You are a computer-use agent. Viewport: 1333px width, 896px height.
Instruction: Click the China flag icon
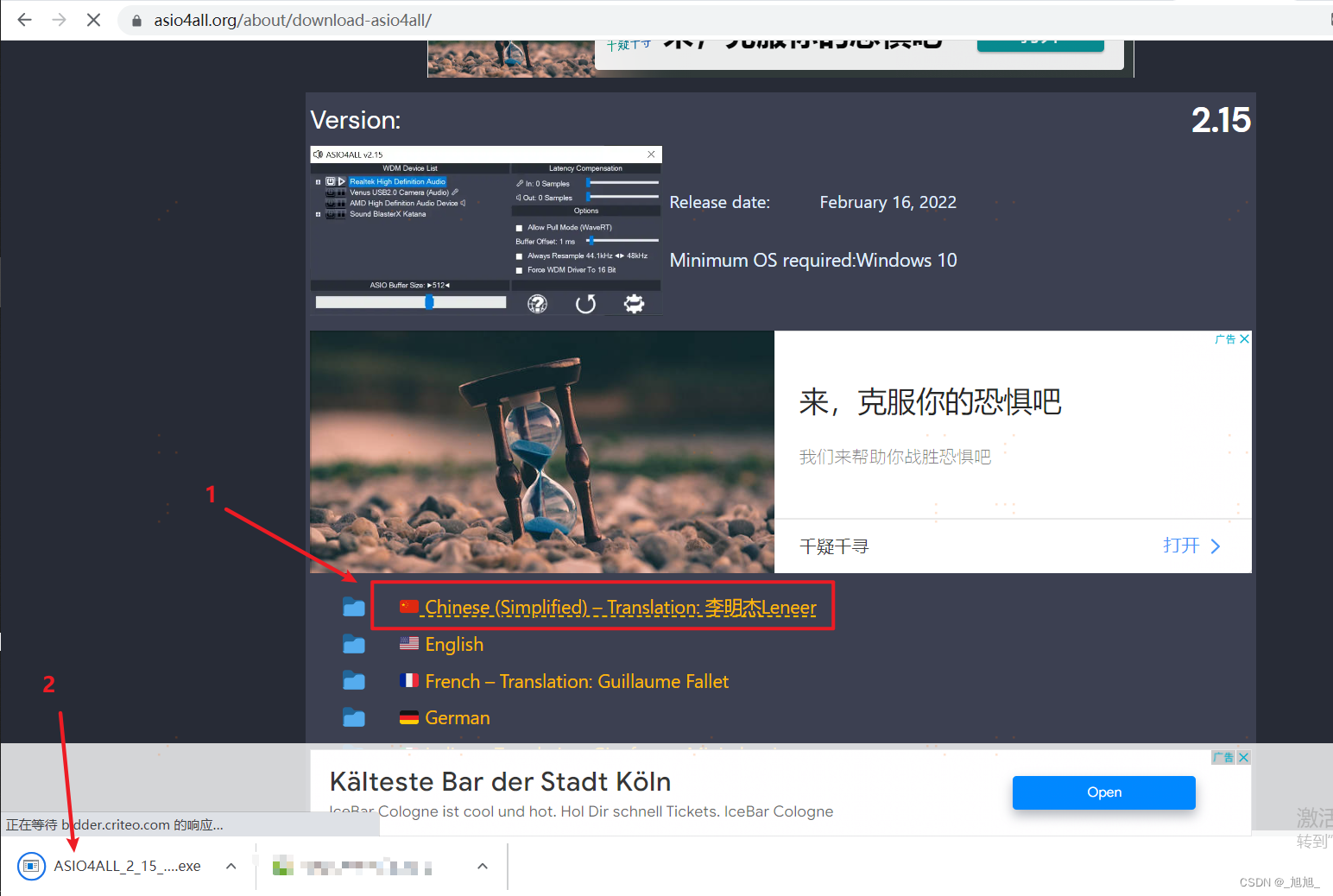click(x=409, y=607)
